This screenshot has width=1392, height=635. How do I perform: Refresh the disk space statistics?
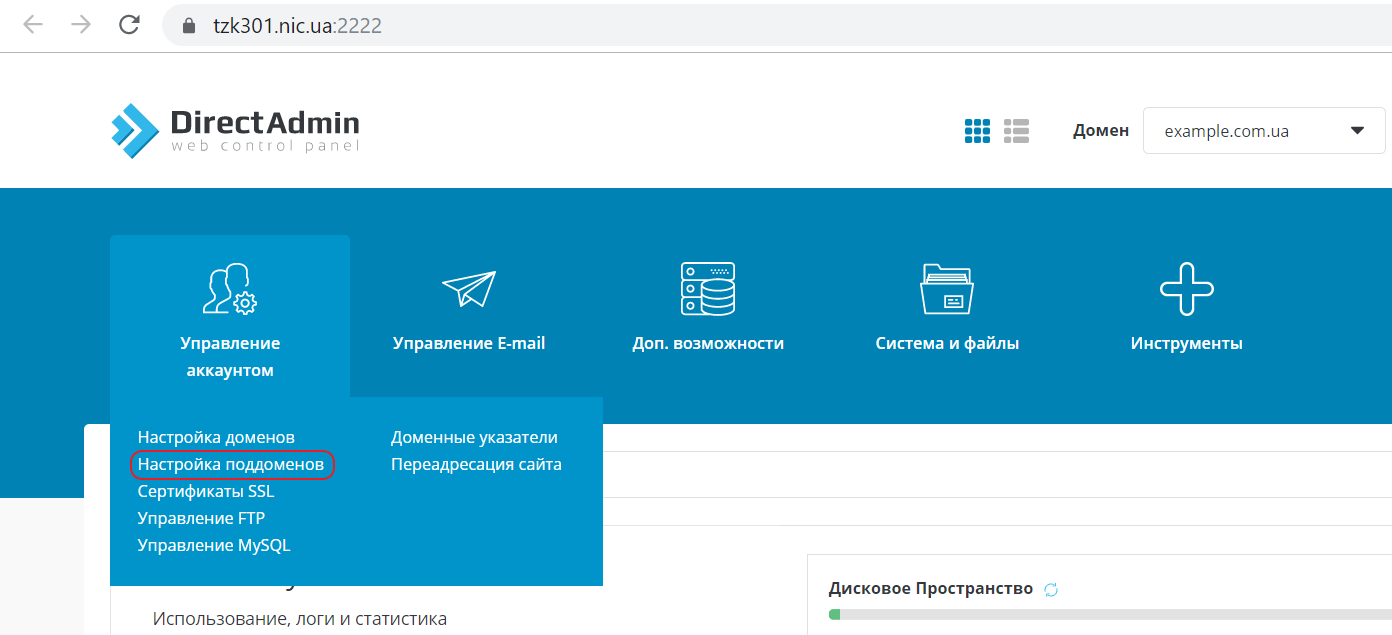(1051, 590)
